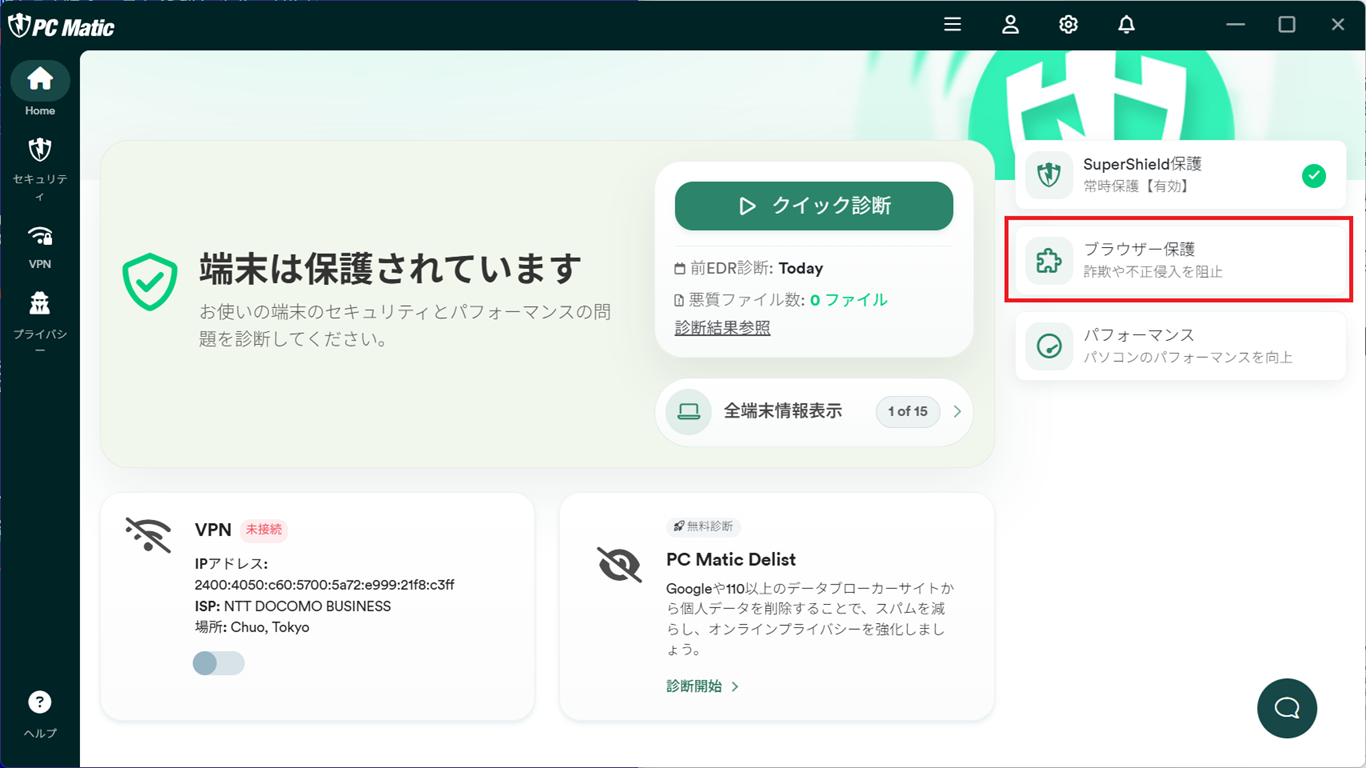Minimize the PC Matic window

click(1236, 25)
